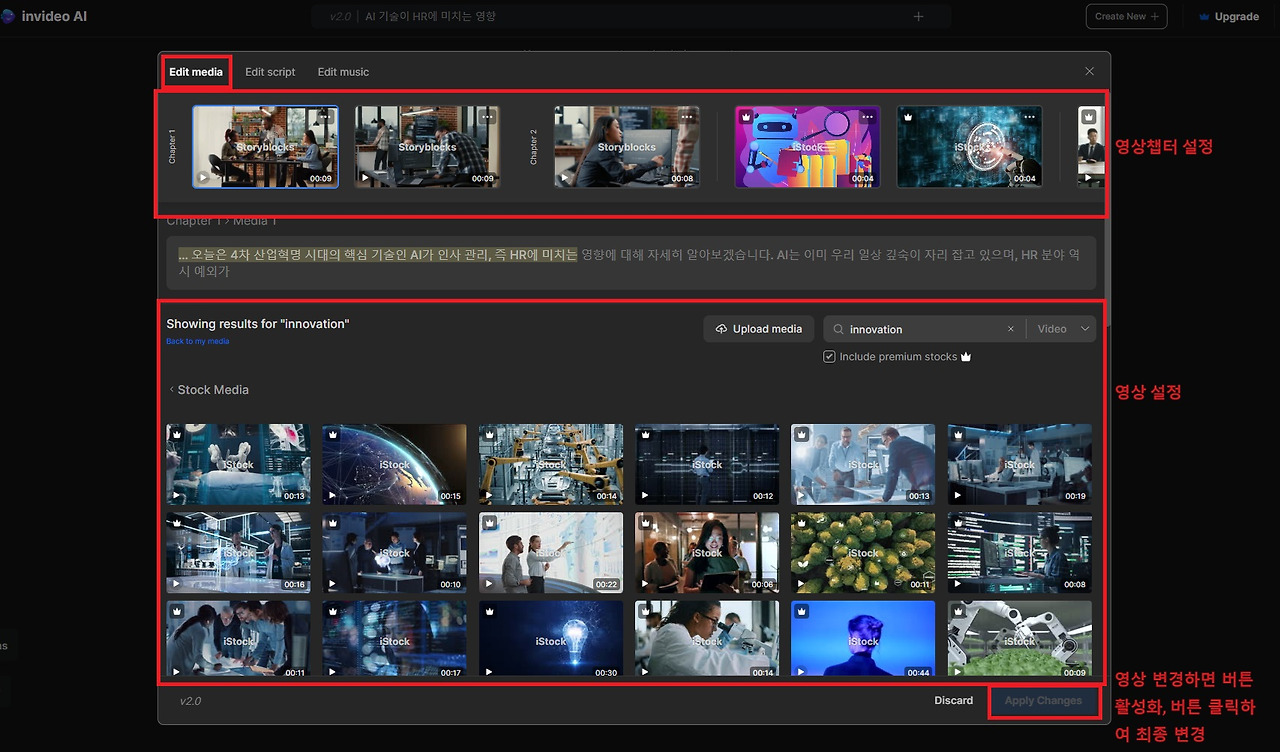1280x752 pixels.
Task: Play the factory robot arms 00:14 stock video
Action: pyautogui.click(x=488, y=495)
